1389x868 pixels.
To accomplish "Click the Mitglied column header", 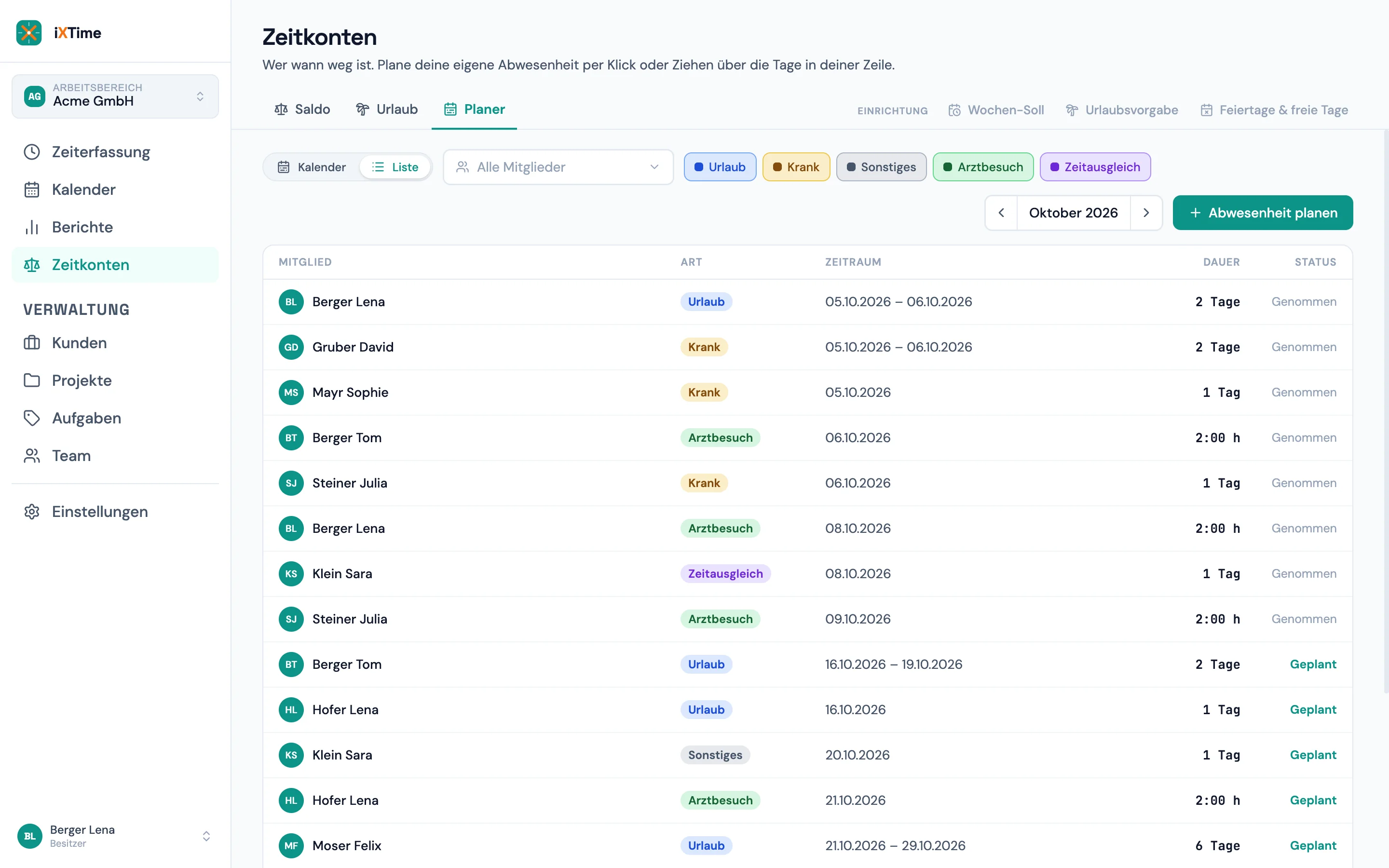I will point(305,262).
